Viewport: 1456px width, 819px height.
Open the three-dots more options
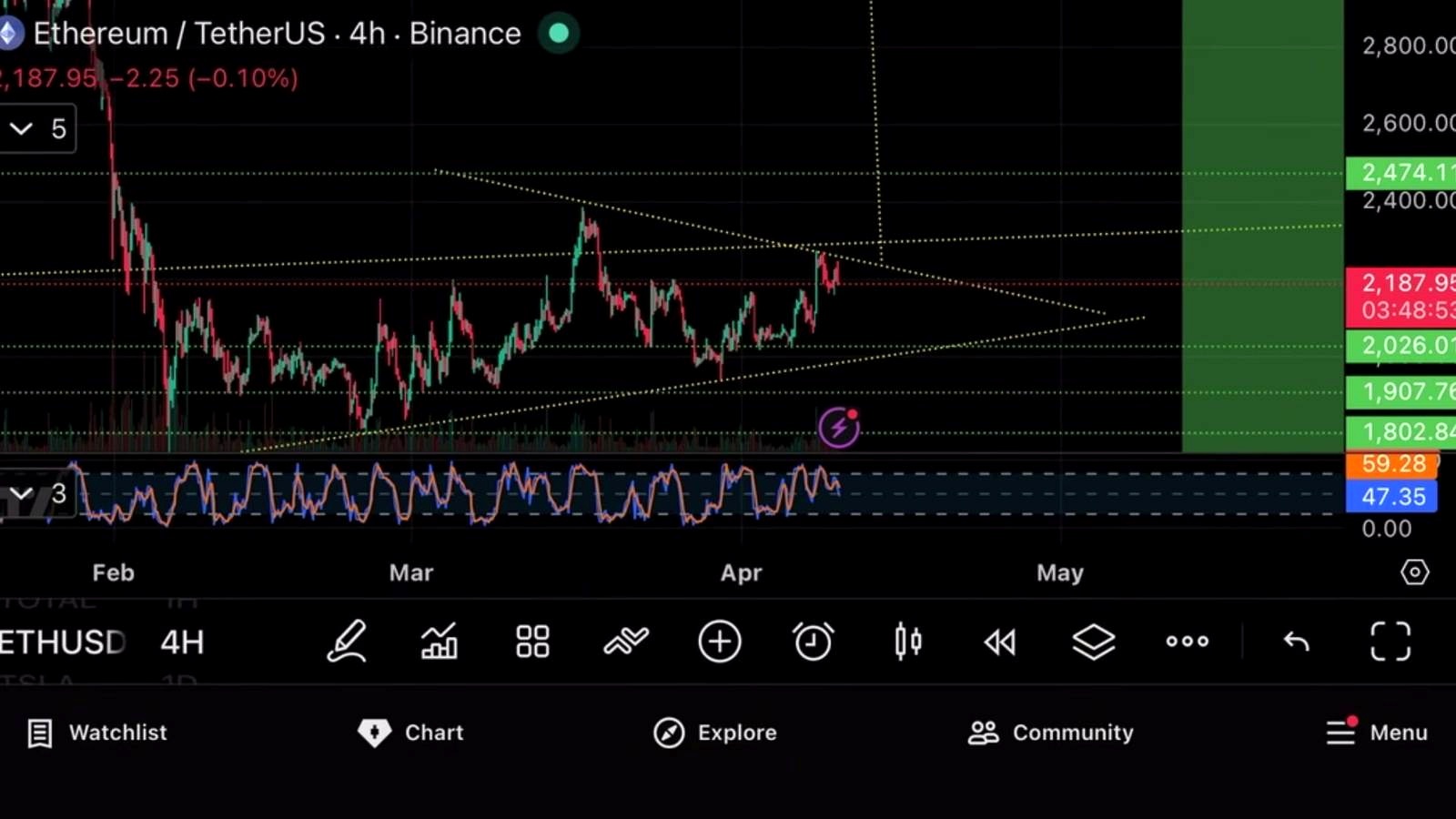(1188, 642)
